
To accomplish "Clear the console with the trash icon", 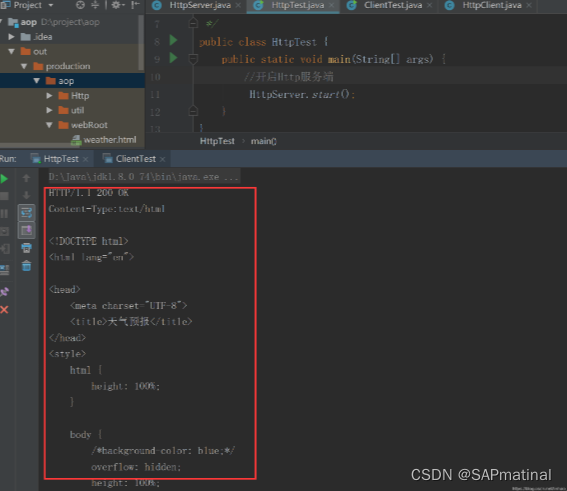I will [x=26, y=266].
